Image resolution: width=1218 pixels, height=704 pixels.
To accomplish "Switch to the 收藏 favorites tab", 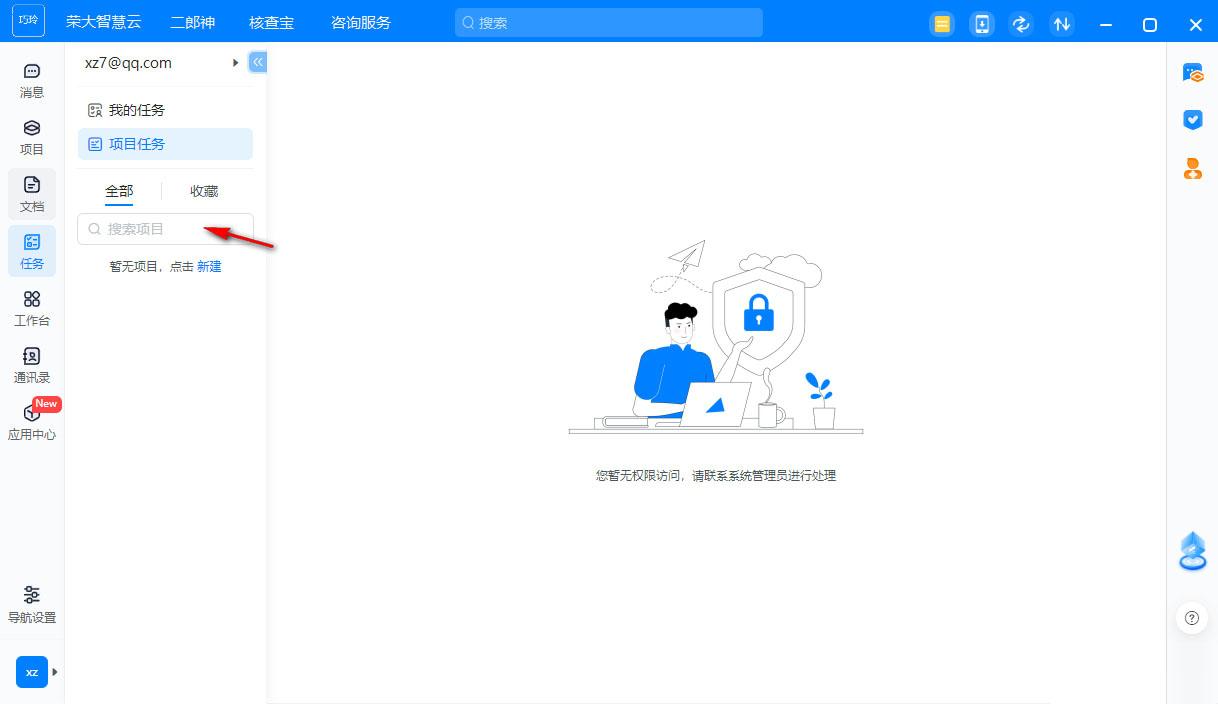I will 204,191.
